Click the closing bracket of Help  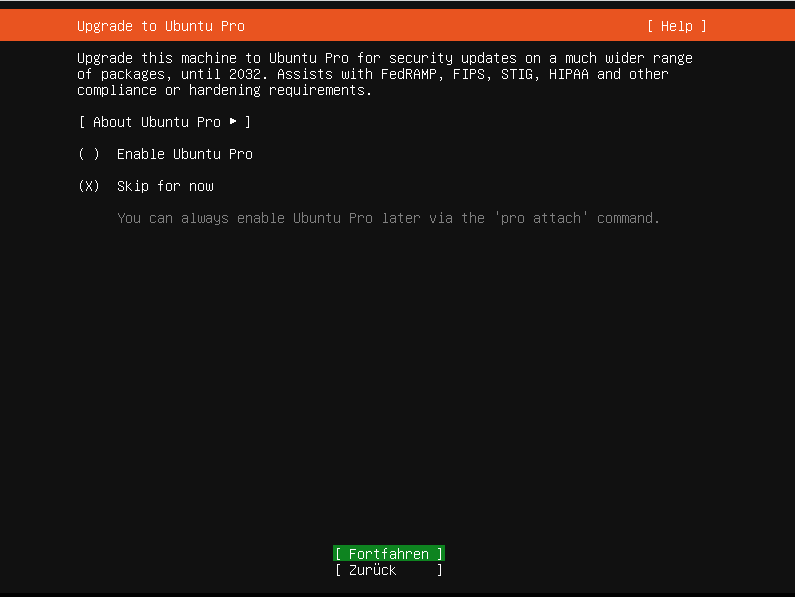pos(703,26)
